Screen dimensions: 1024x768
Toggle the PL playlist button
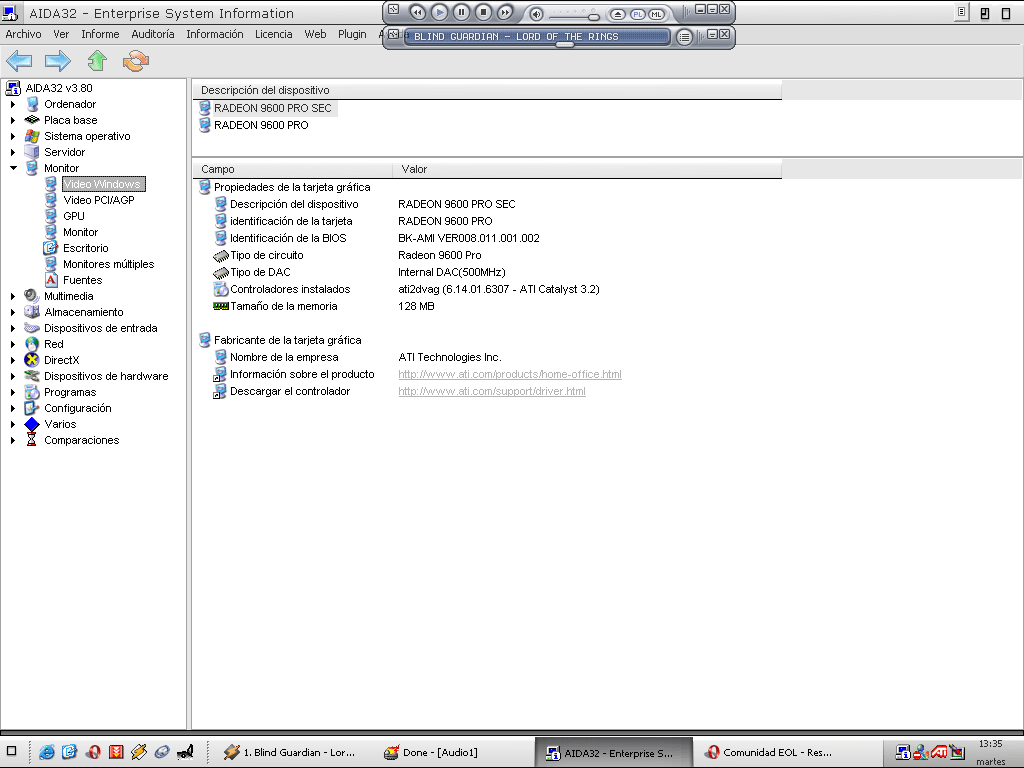tap(637, 14)
